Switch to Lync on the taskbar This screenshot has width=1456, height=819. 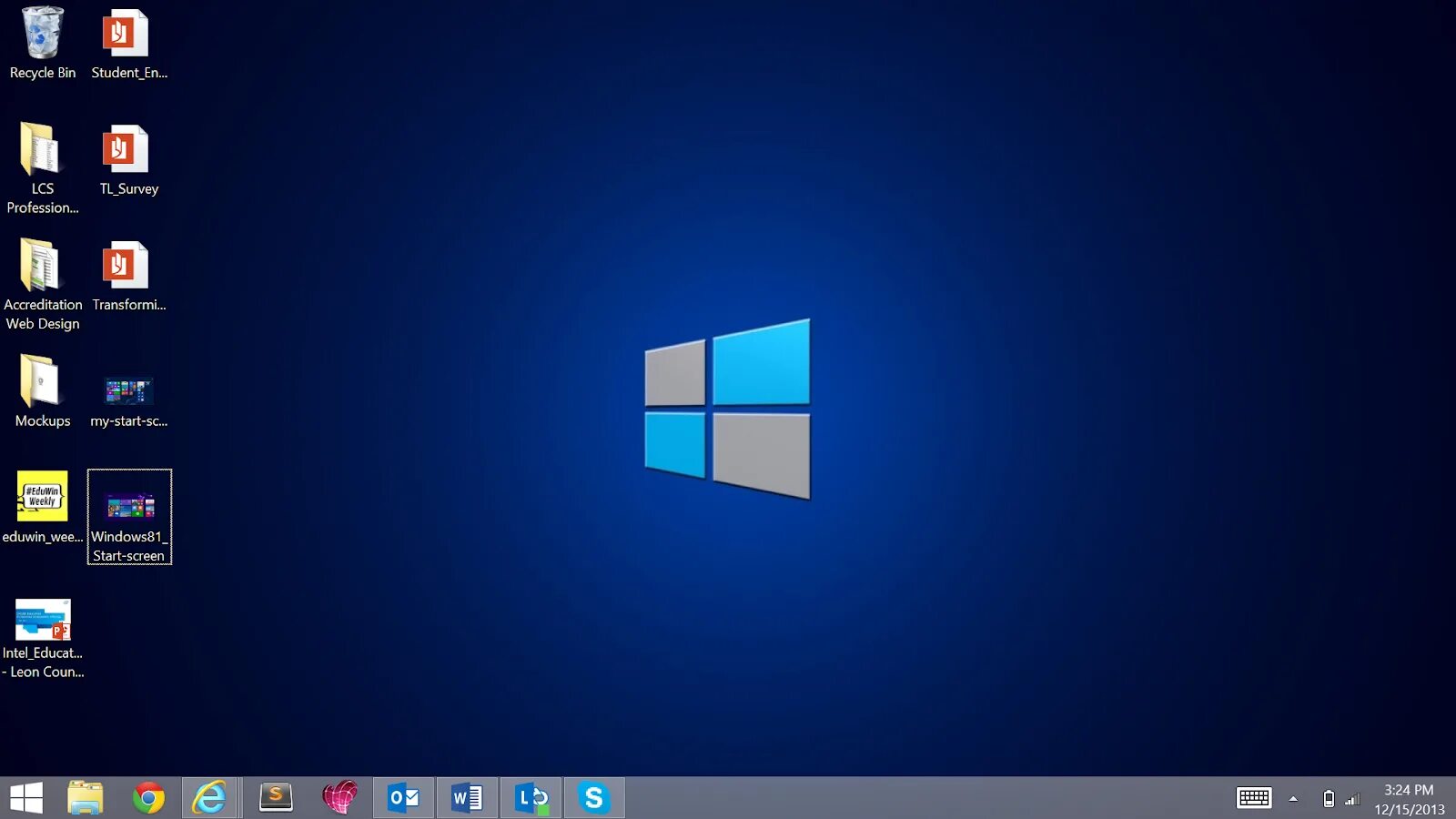pos(531,798)
